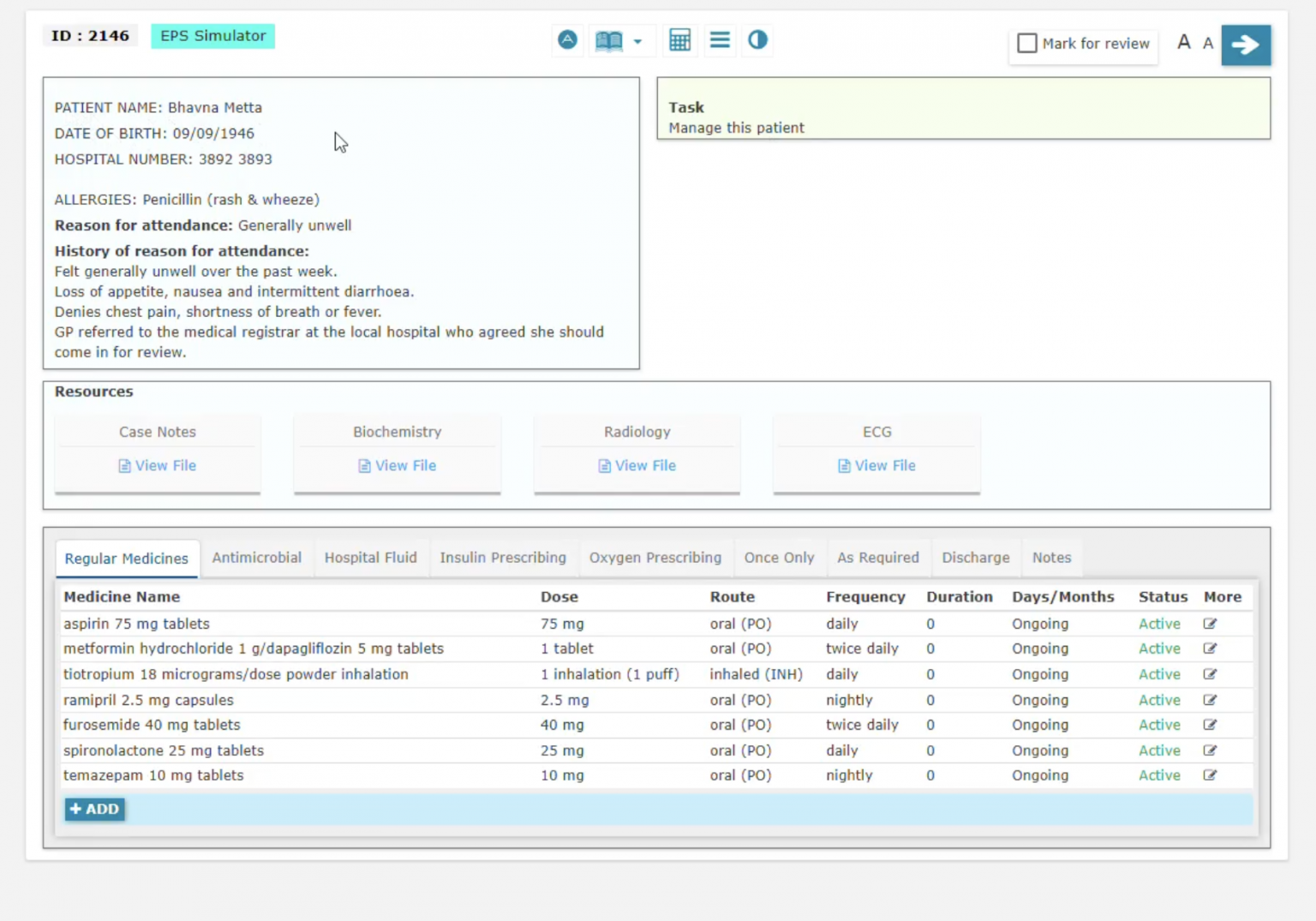The height and width of the screenshot is (921, 1316).
Task: Open the Radiology View File link
Action: click(637, 465)
